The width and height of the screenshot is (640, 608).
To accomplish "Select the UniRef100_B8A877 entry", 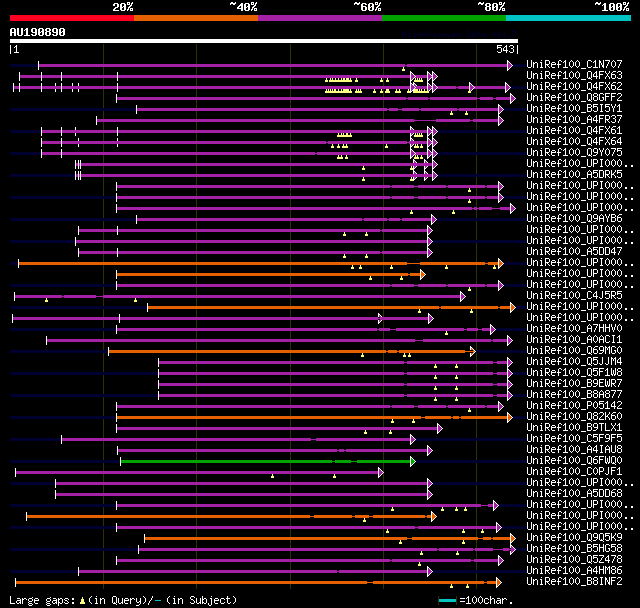I will [574, 395].
